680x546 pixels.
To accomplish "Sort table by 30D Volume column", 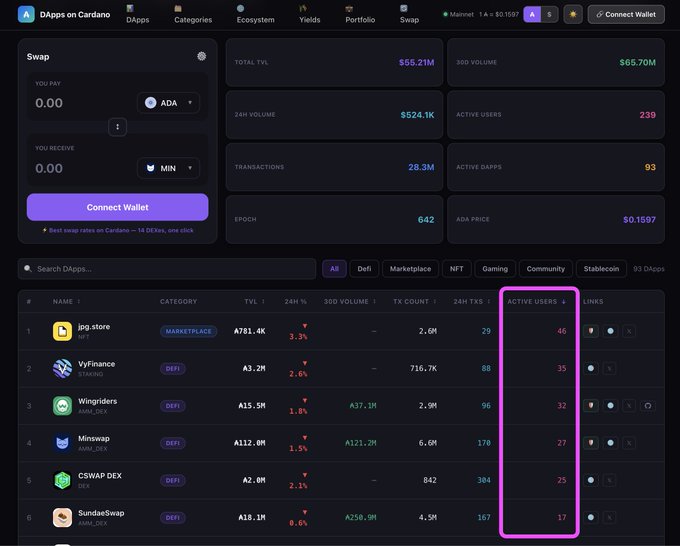I will (350, 301).
